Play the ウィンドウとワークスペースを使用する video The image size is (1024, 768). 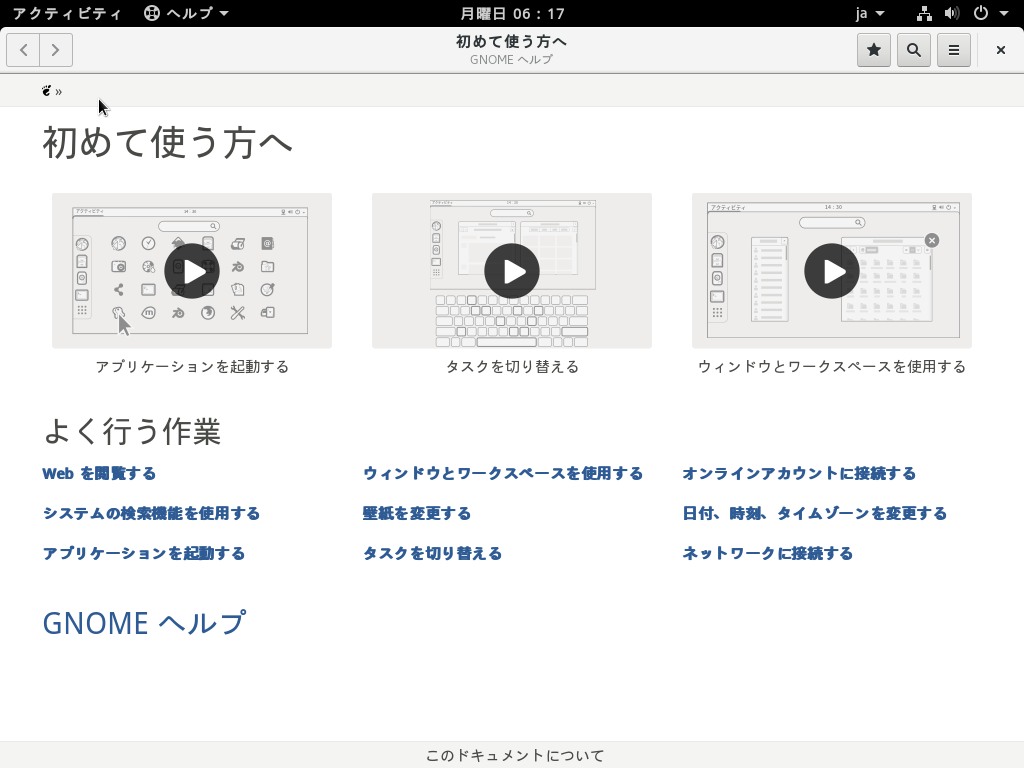pyautogui.click(x=832, y=271)
